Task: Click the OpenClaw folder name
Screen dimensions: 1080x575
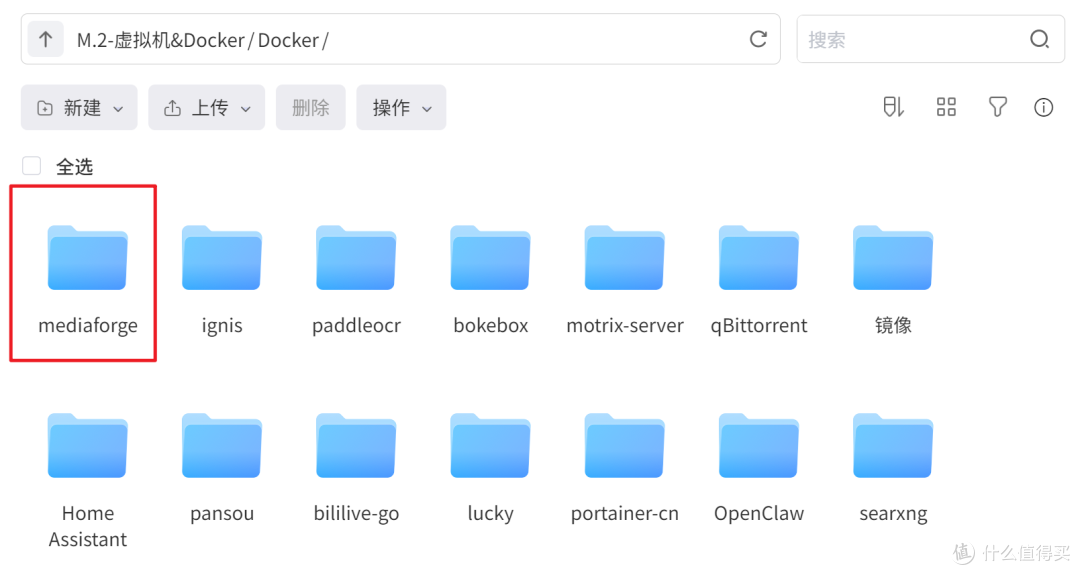Action: [x=759, y=514]
